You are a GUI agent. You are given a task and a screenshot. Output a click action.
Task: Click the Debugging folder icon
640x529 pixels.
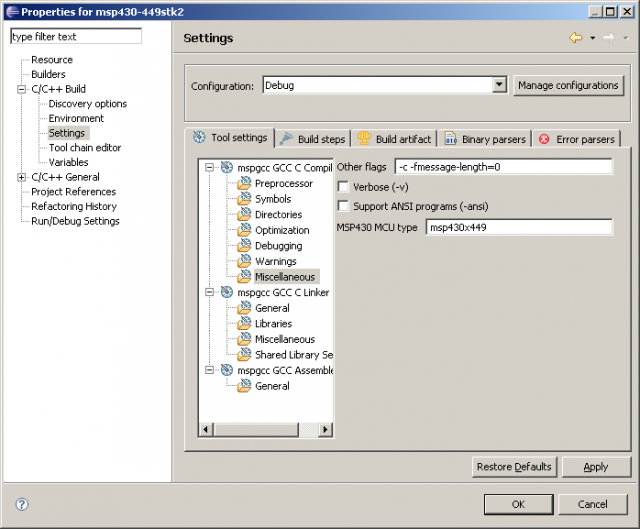coord(244,245)
